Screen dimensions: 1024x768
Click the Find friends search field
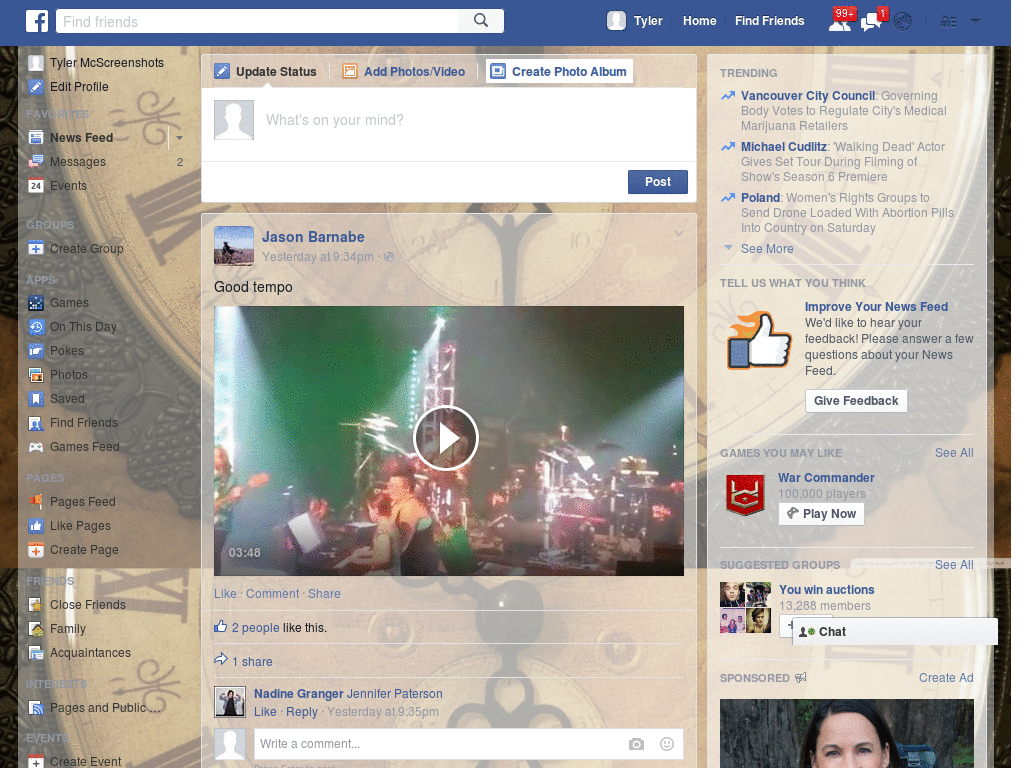pos(257,21)
